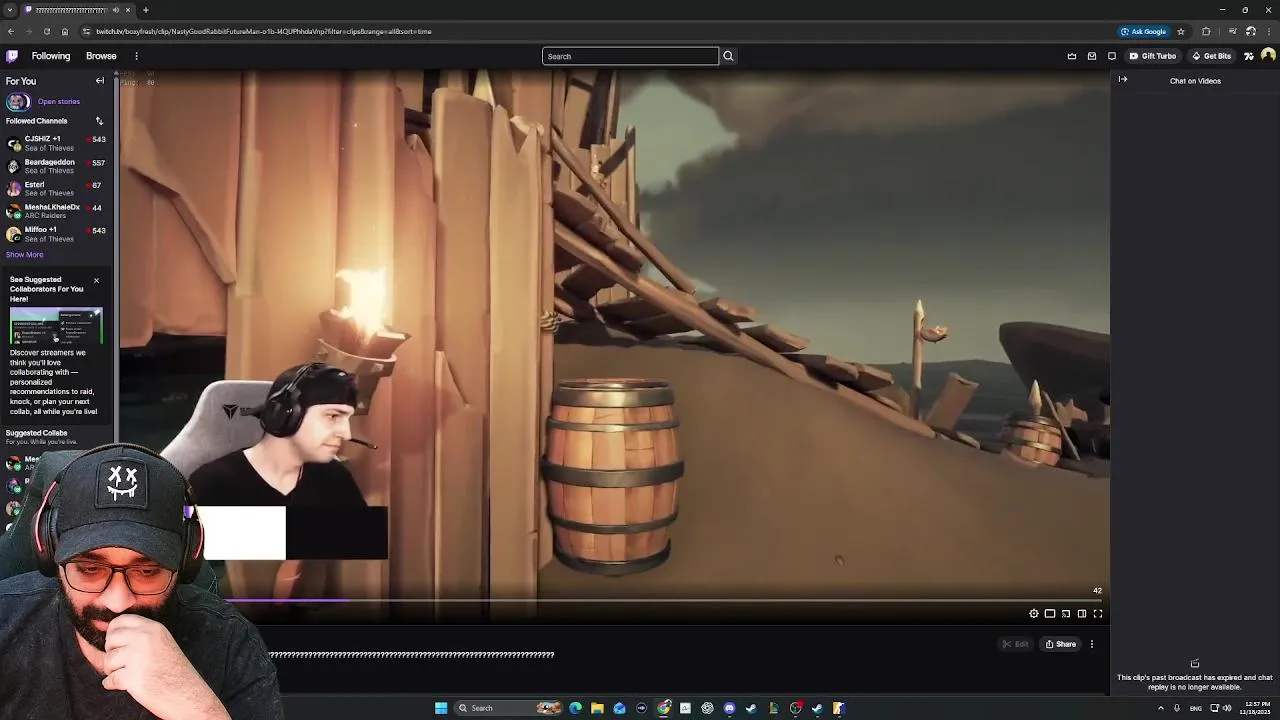The image size is (1280, 720).
Task: Toggle the player side-panel layout
Action: (1082, 614)
